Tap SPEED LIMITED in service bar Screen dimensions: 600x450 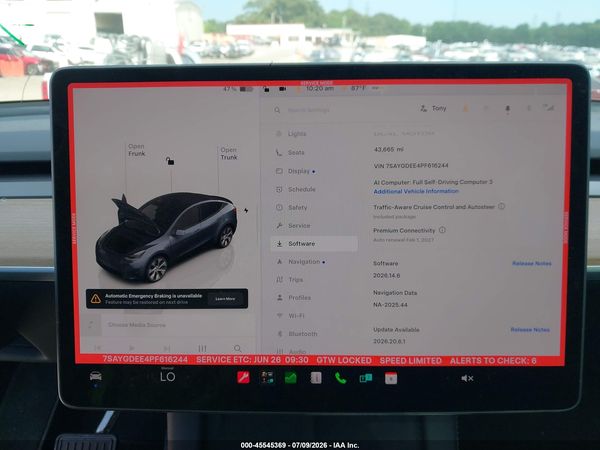pos(411,360)
